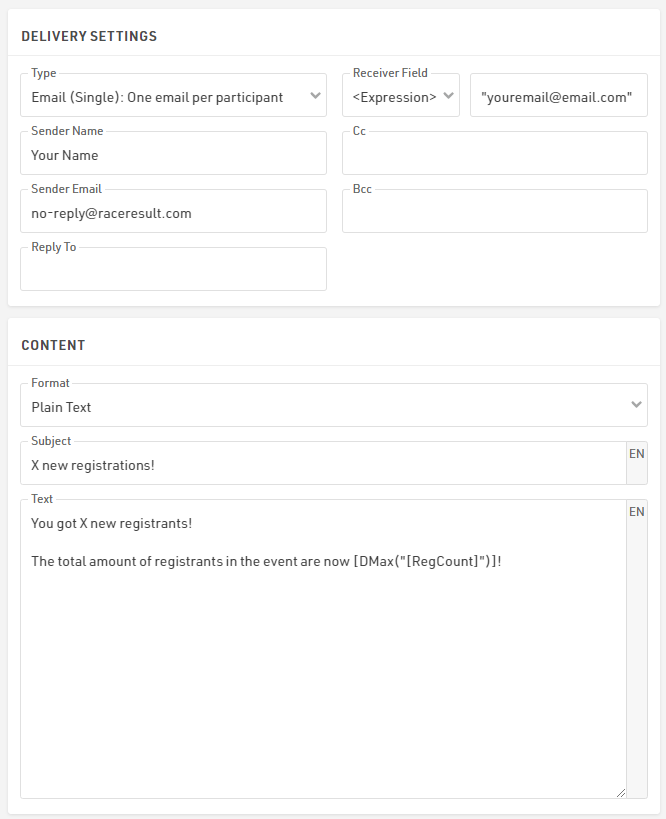
Task: Click the DMax RegCount expression line in text
Action: pos(266,561)
